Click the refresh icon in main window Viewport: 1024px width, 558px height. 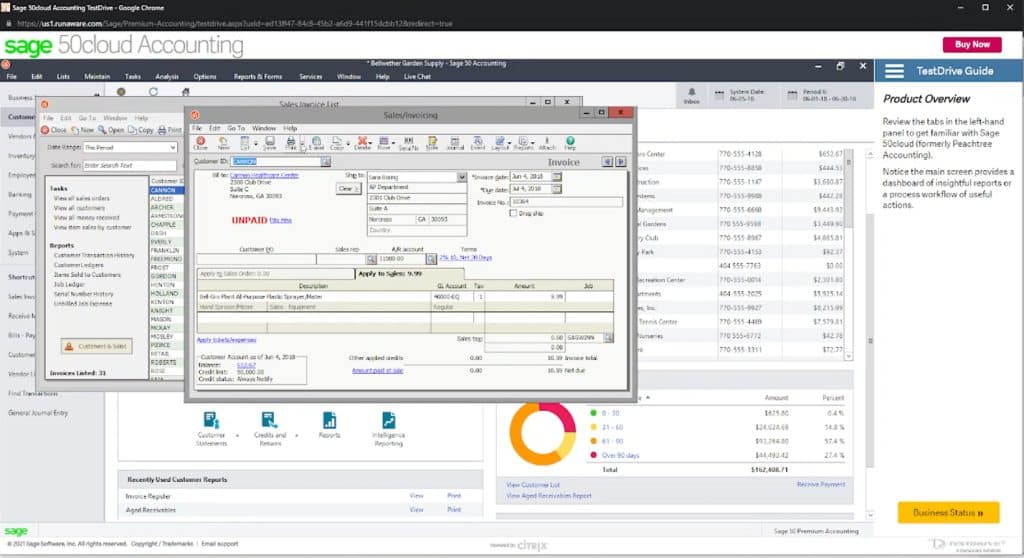[153, 92]
